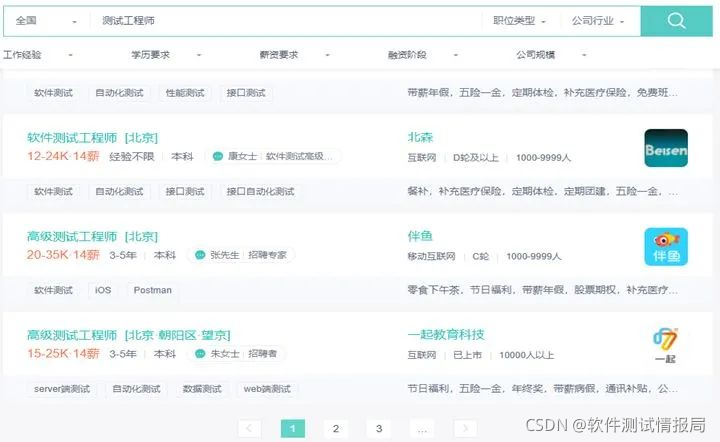
Task: Click recruiter 康女士 contact chip
Action: pyautogui.click(x=276, y=157)
